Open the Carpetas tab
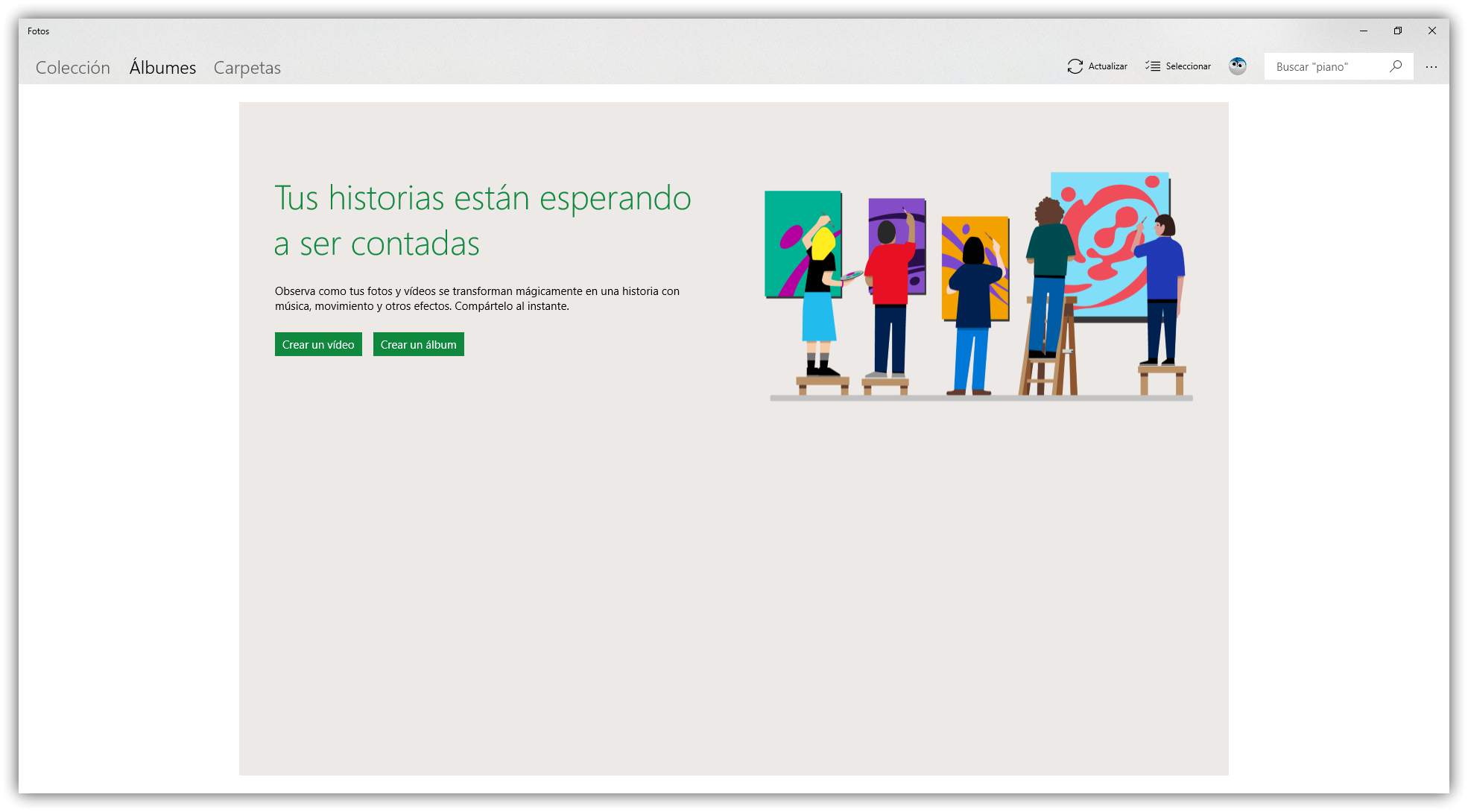This screenshot has height=812, width=1468. pyautogui.click(x=247, y=68)
